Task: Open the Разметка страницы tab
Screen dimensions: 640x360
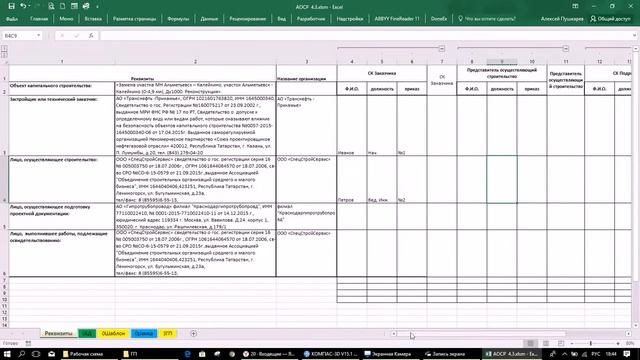Action: pos(134,19)
